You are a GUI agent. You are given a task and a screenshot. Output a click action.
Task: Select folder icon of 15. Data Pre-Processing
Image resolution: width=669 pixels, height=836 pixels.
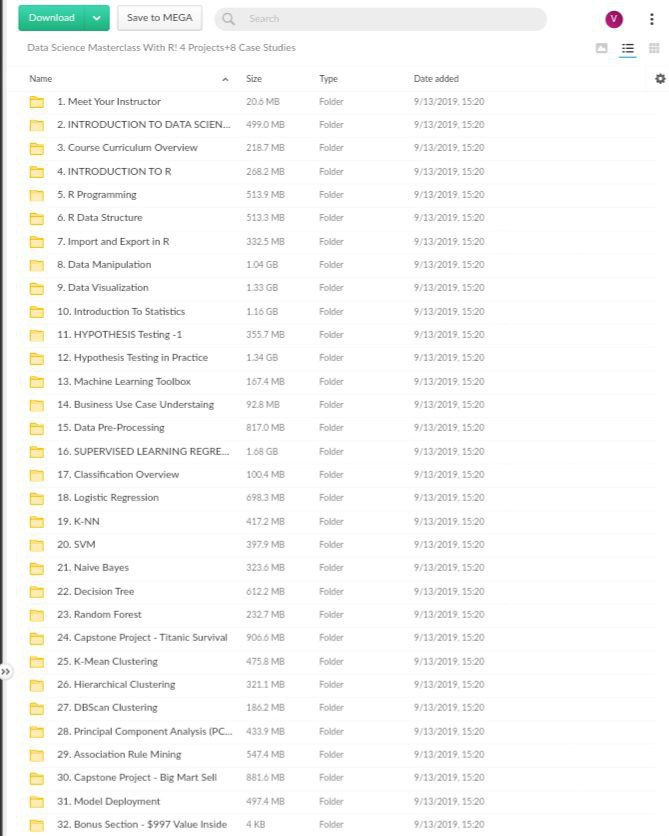tap(37, 428)
